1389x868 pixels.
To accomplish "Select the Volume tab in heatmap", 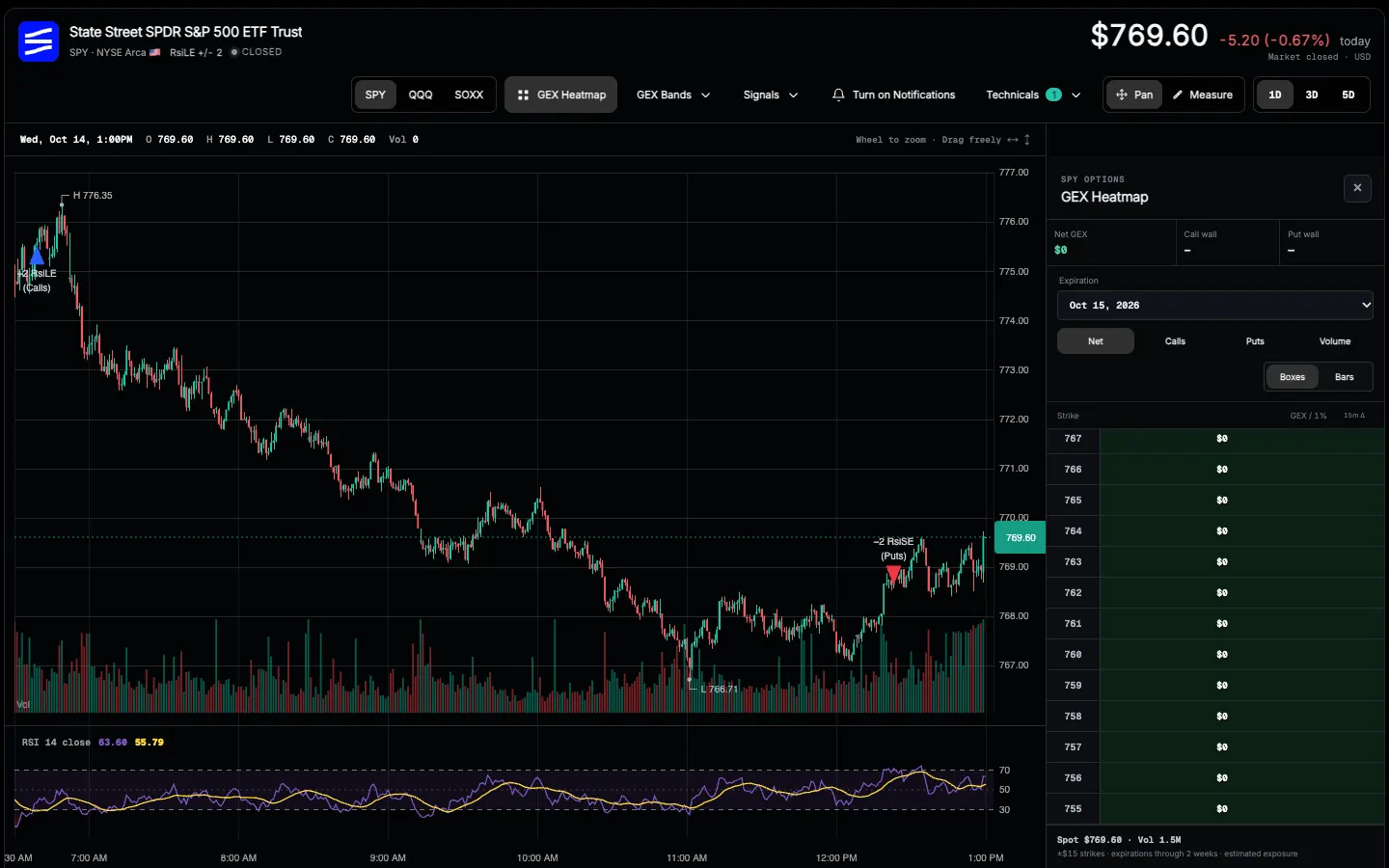I will 1335,341.
